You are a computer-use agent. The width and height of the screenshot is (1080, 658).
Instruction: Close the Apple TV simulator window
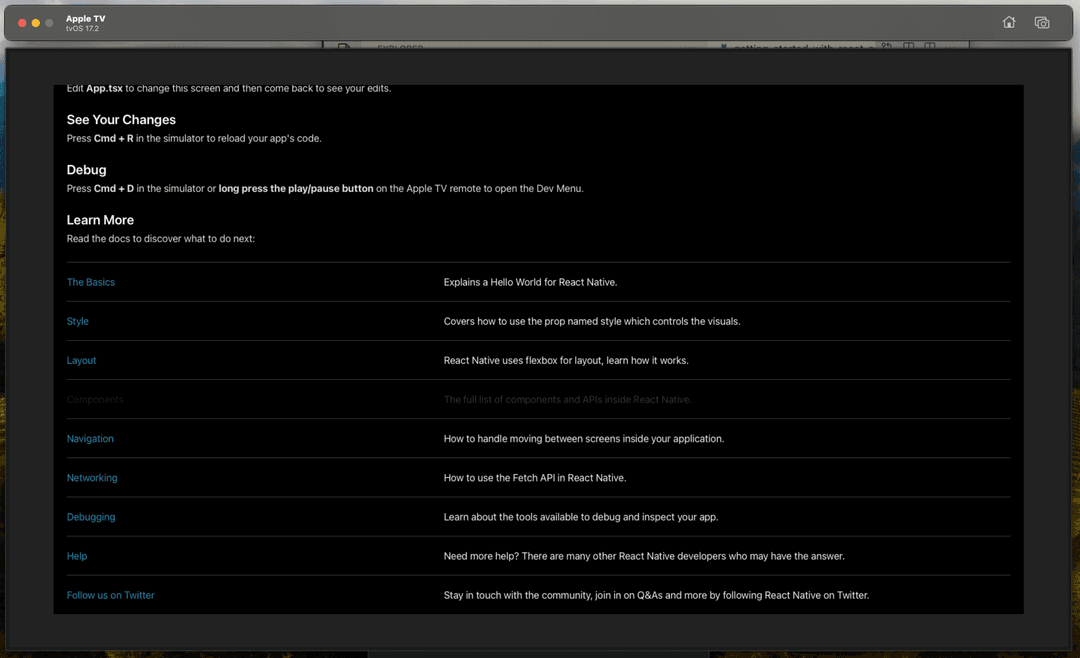coord(22,23)
